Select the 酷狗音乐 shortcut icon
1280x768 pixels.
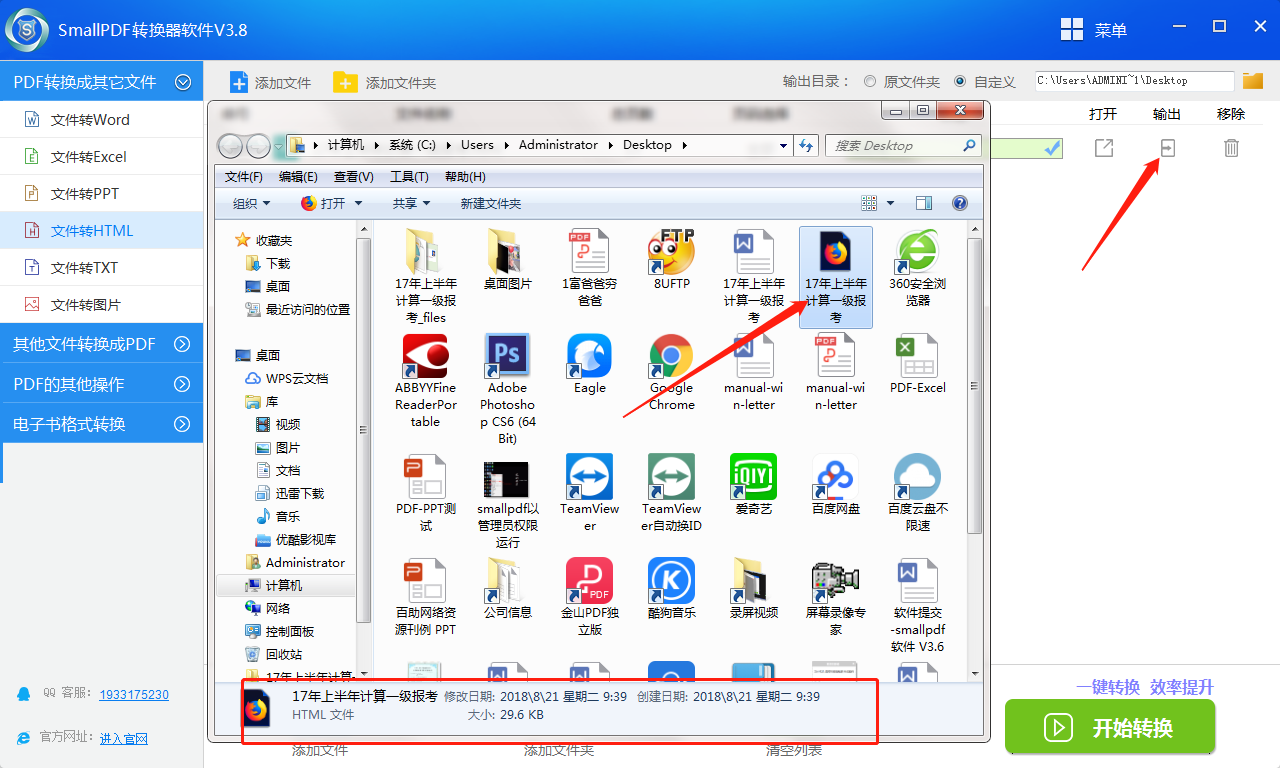pyautogui.click(x=672, y=581)
